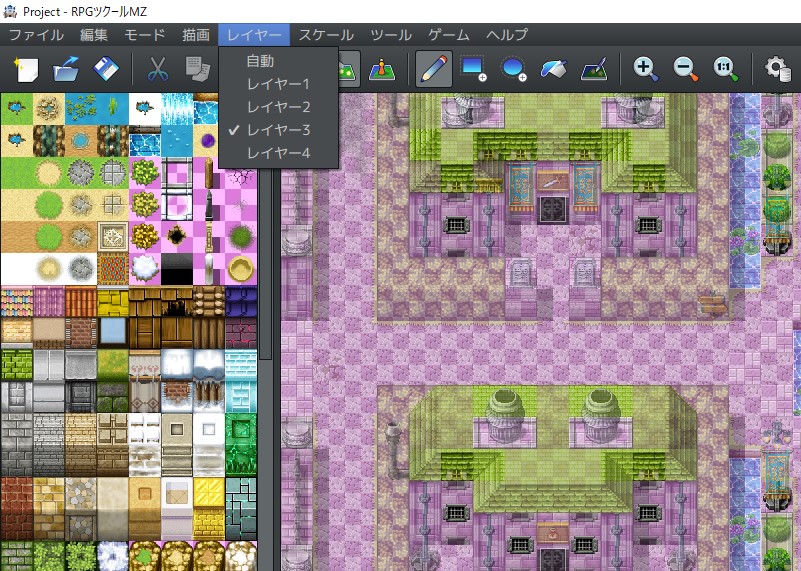This screenshot has width=801, height=571.
Task: Select the Flood Fill bucket tool
Action: pos(553,69)
